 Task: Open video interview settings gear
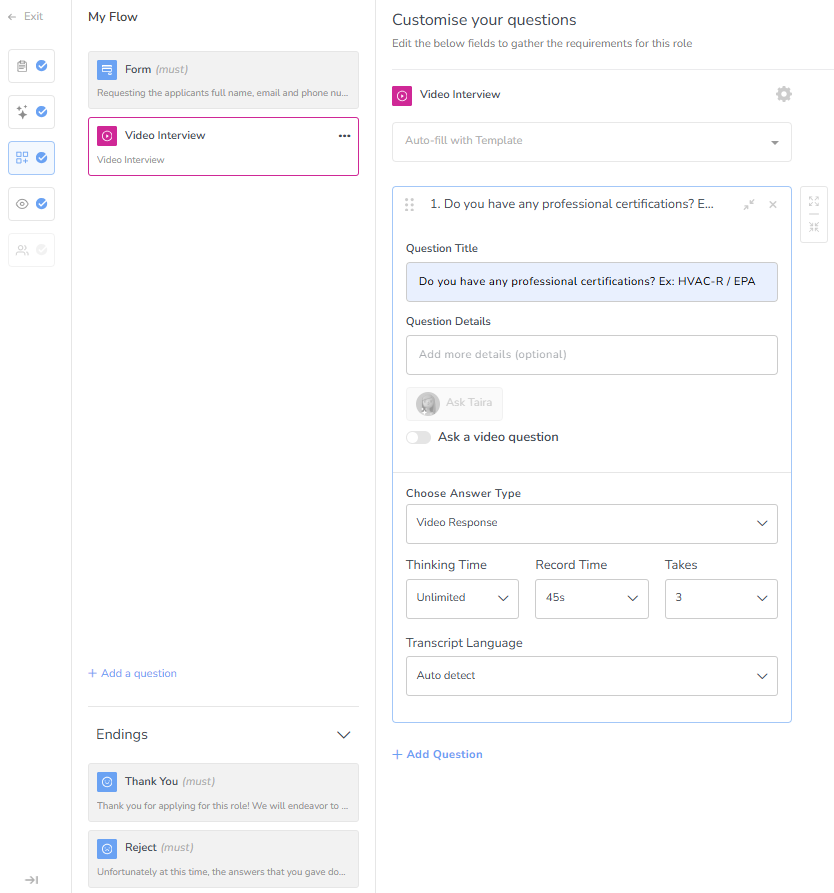784,94
